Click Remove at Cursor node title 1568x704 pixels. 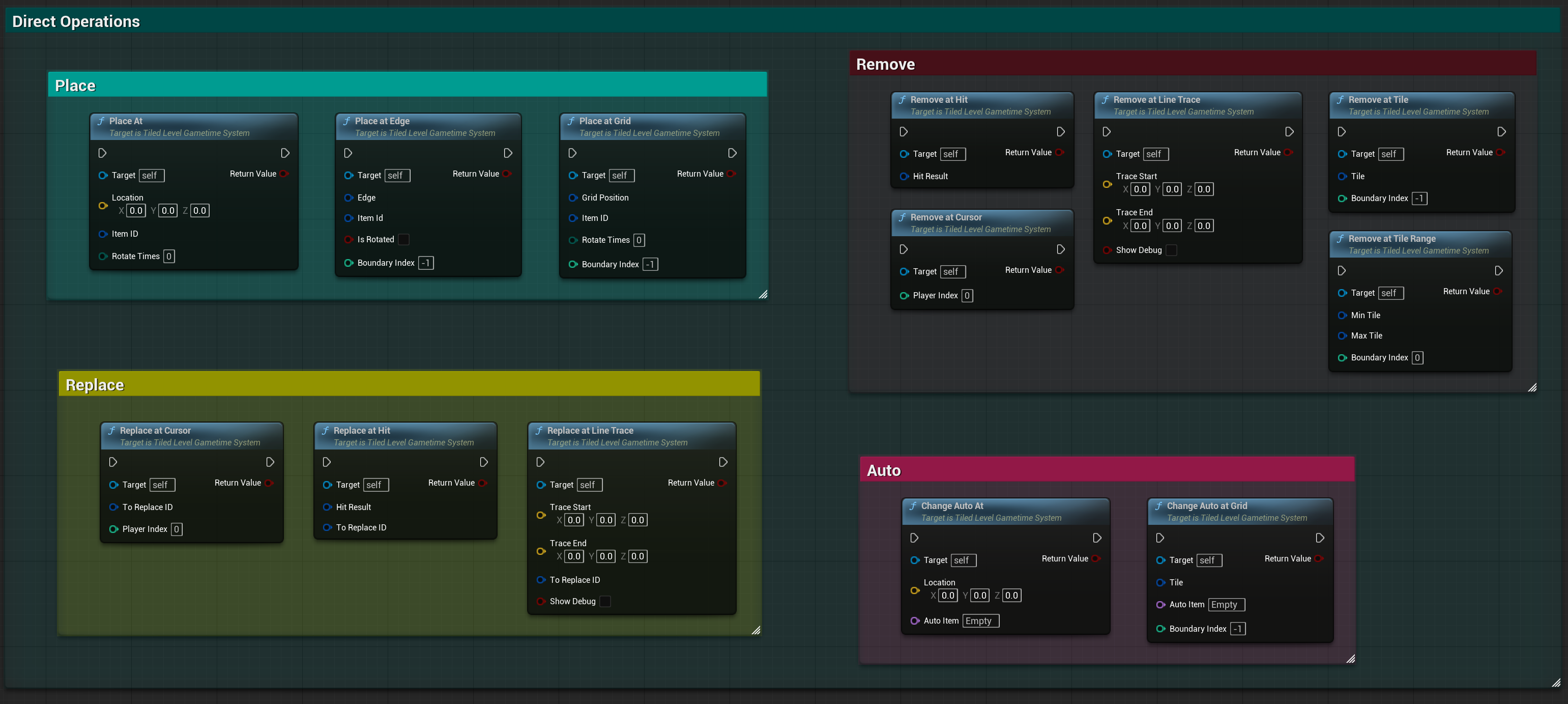click(x=945, y=217)
